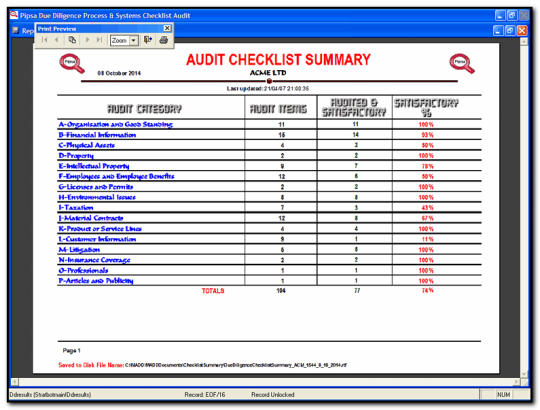Viewport: 540px width, 410px height.
Task: Click the 74% total satisfactory value
Action: [427, 291]
